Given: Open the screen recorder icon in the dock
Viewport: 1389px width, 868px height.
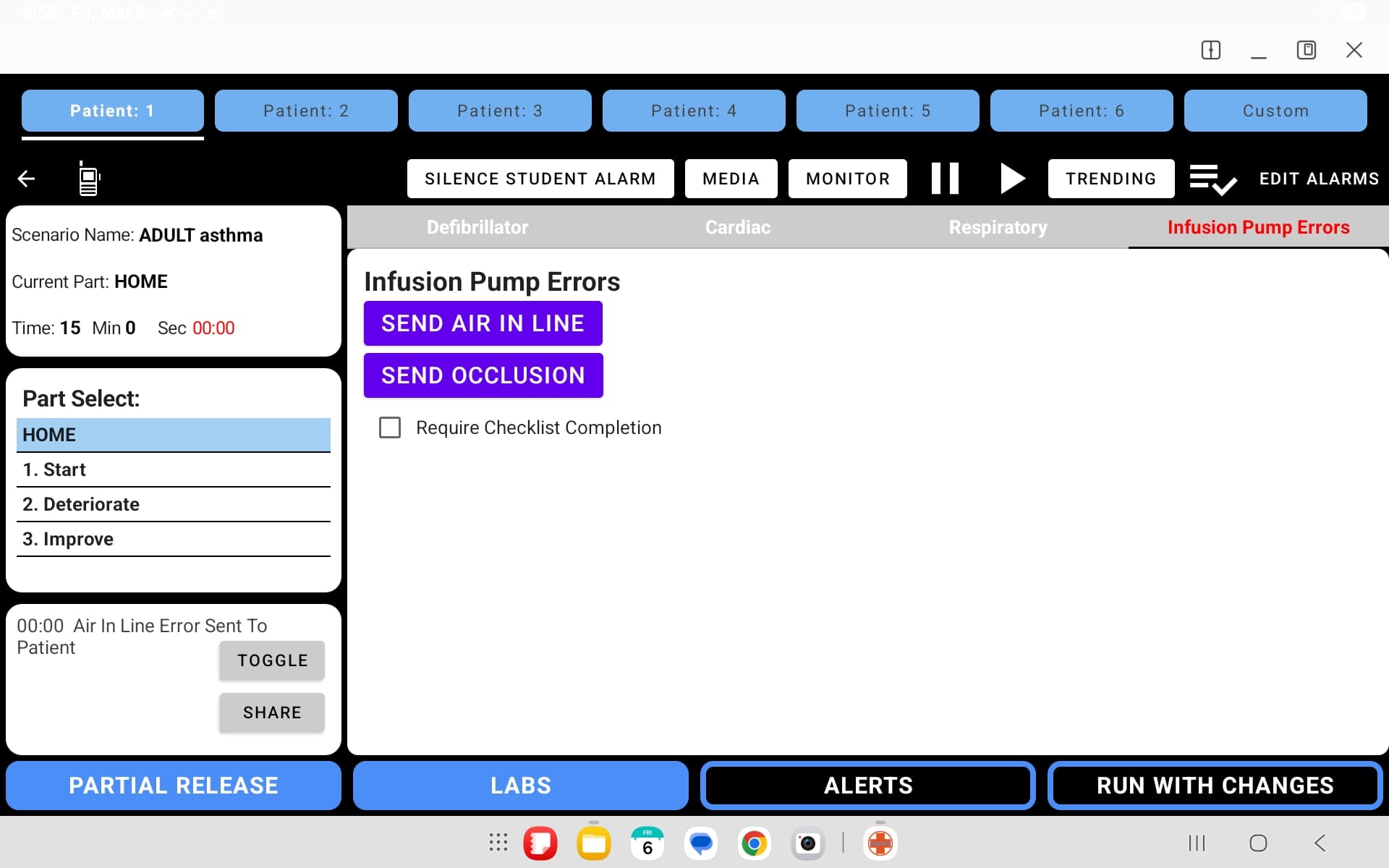Looking at the screenshot, I should point(809,843).
